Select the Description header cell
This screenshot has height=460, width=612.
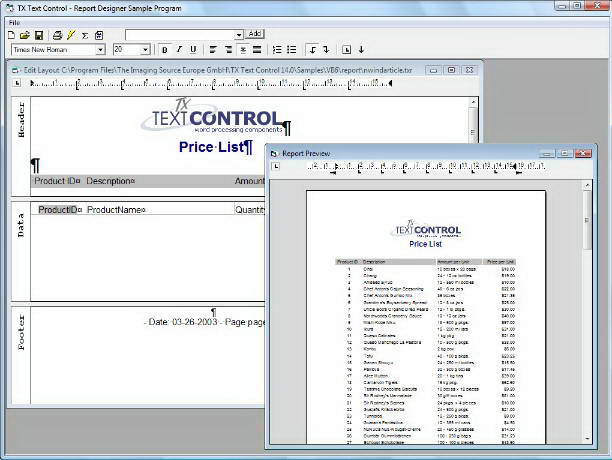tap(110, 181)
